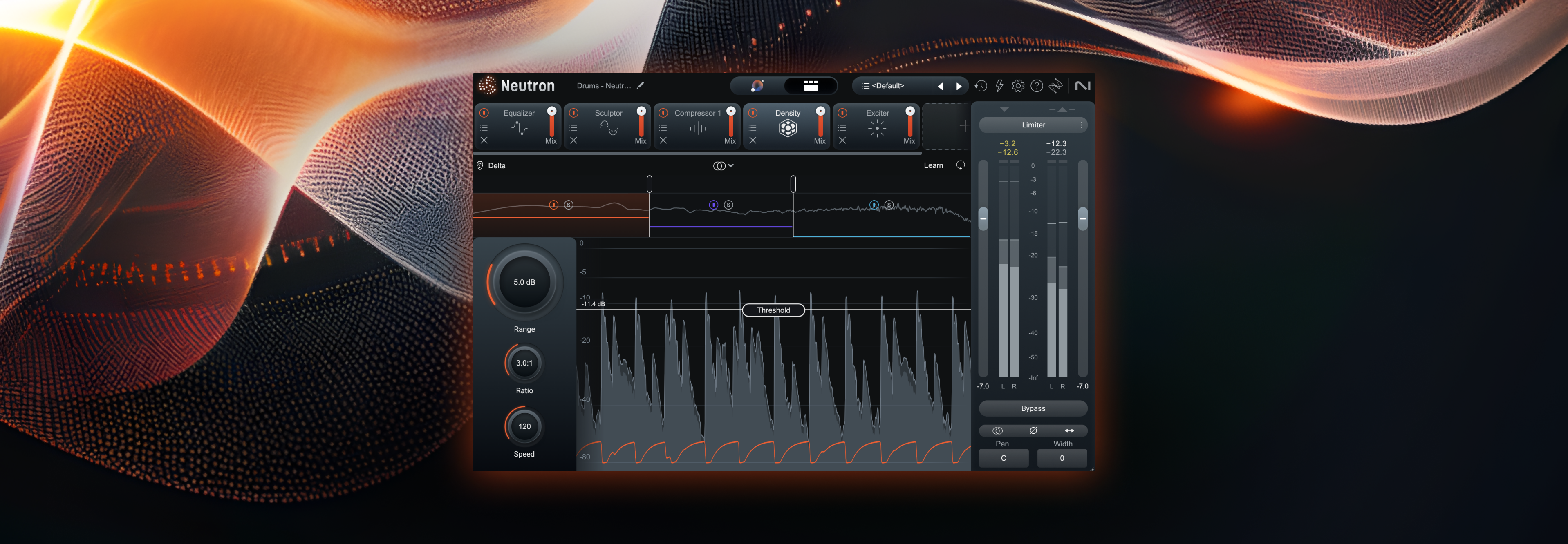Toggle the Density module power button
This screenshot has width=1568, height=544.
coord(753,113)
